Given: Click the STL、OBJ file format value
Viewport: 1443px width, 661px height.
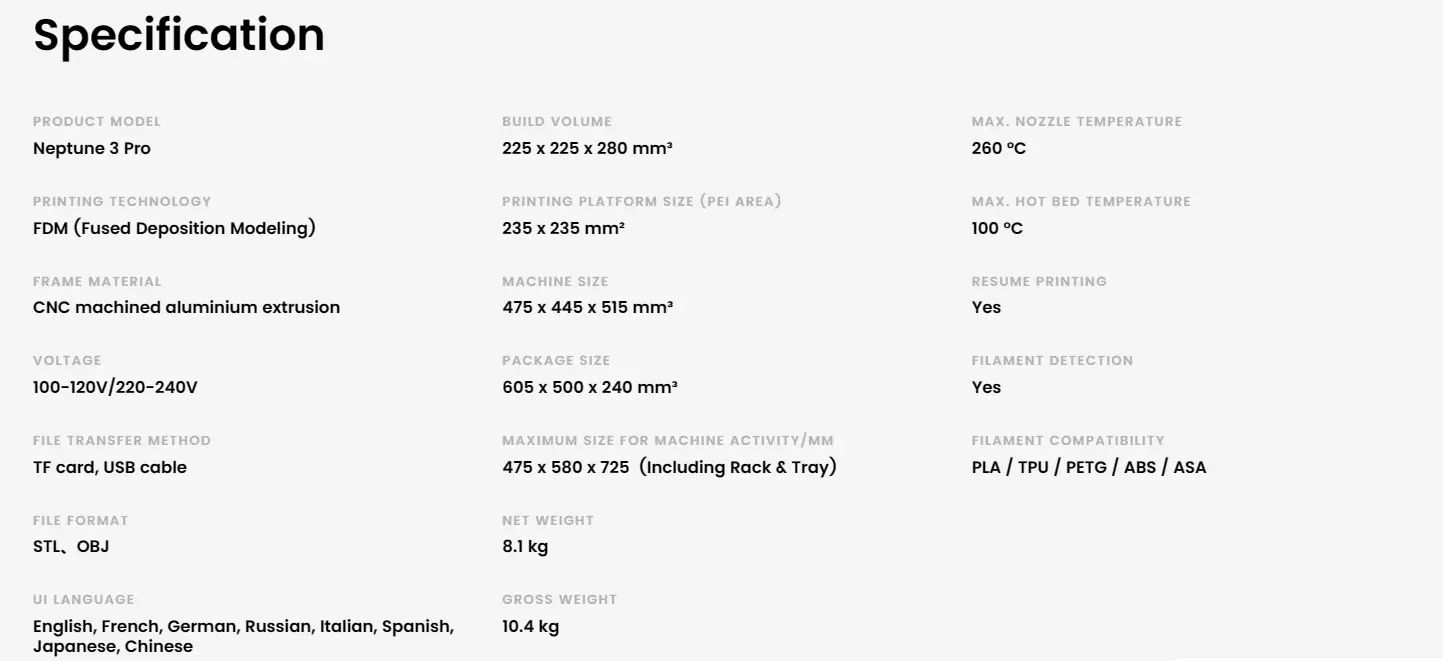Looking at the screenshot, I should point(71,546).
